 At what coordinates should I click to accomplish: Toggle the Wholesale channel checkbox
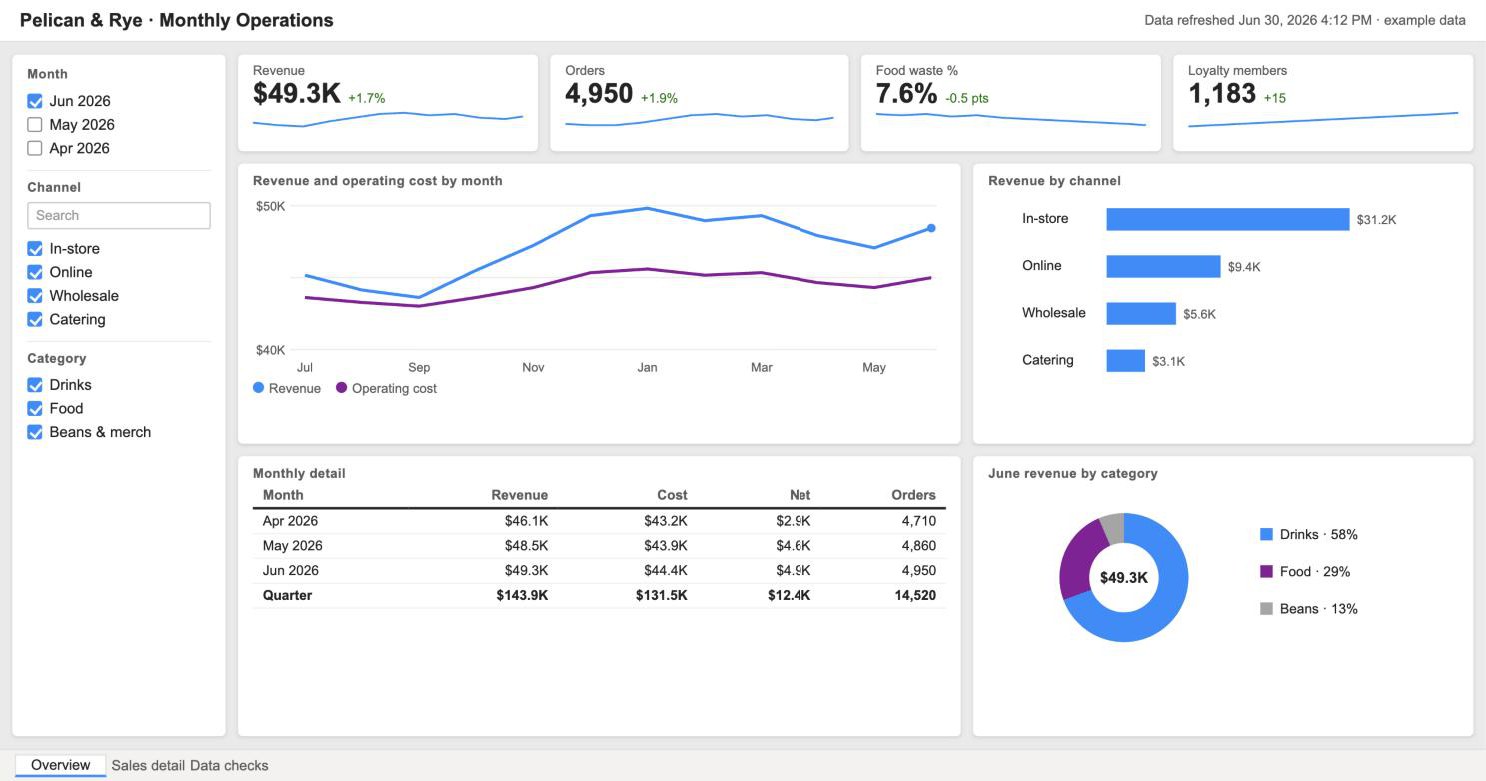tap(35, 296)
